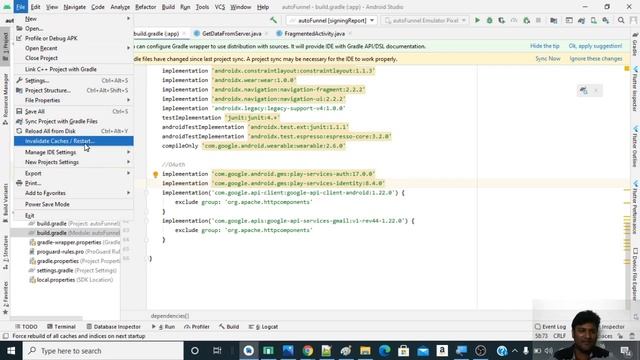Open the Edit menu
Viewport: 640px width, 360px height.
(36, 7)
